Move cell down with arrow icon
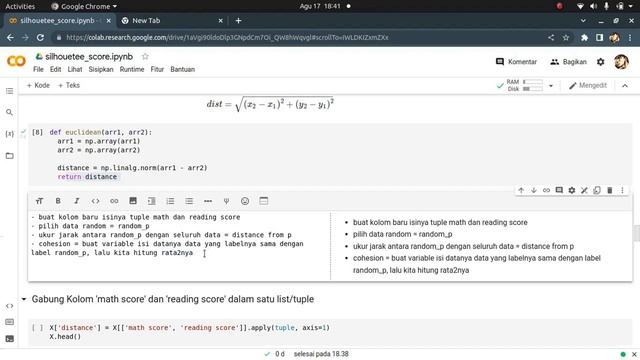 [534, 190]
